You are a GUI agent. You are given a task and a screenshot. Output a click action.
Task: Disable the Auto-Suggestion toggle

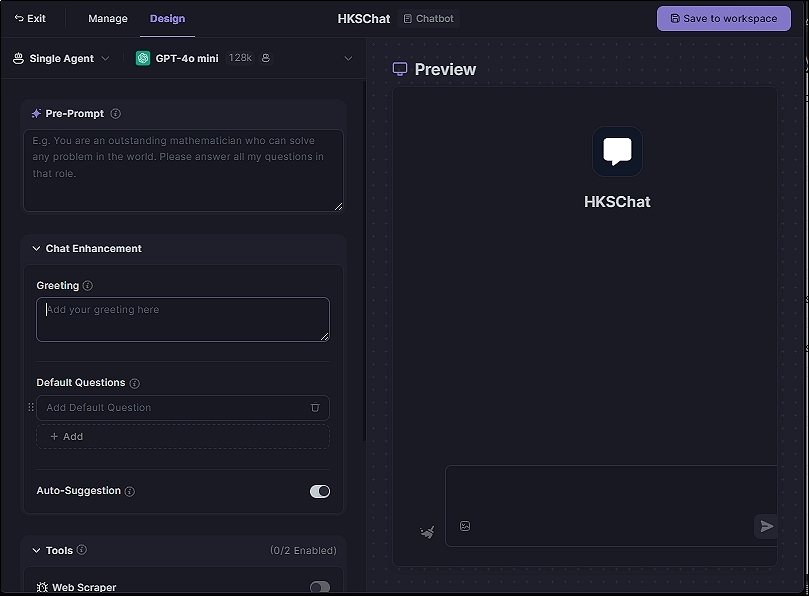[x=320, y=491]
